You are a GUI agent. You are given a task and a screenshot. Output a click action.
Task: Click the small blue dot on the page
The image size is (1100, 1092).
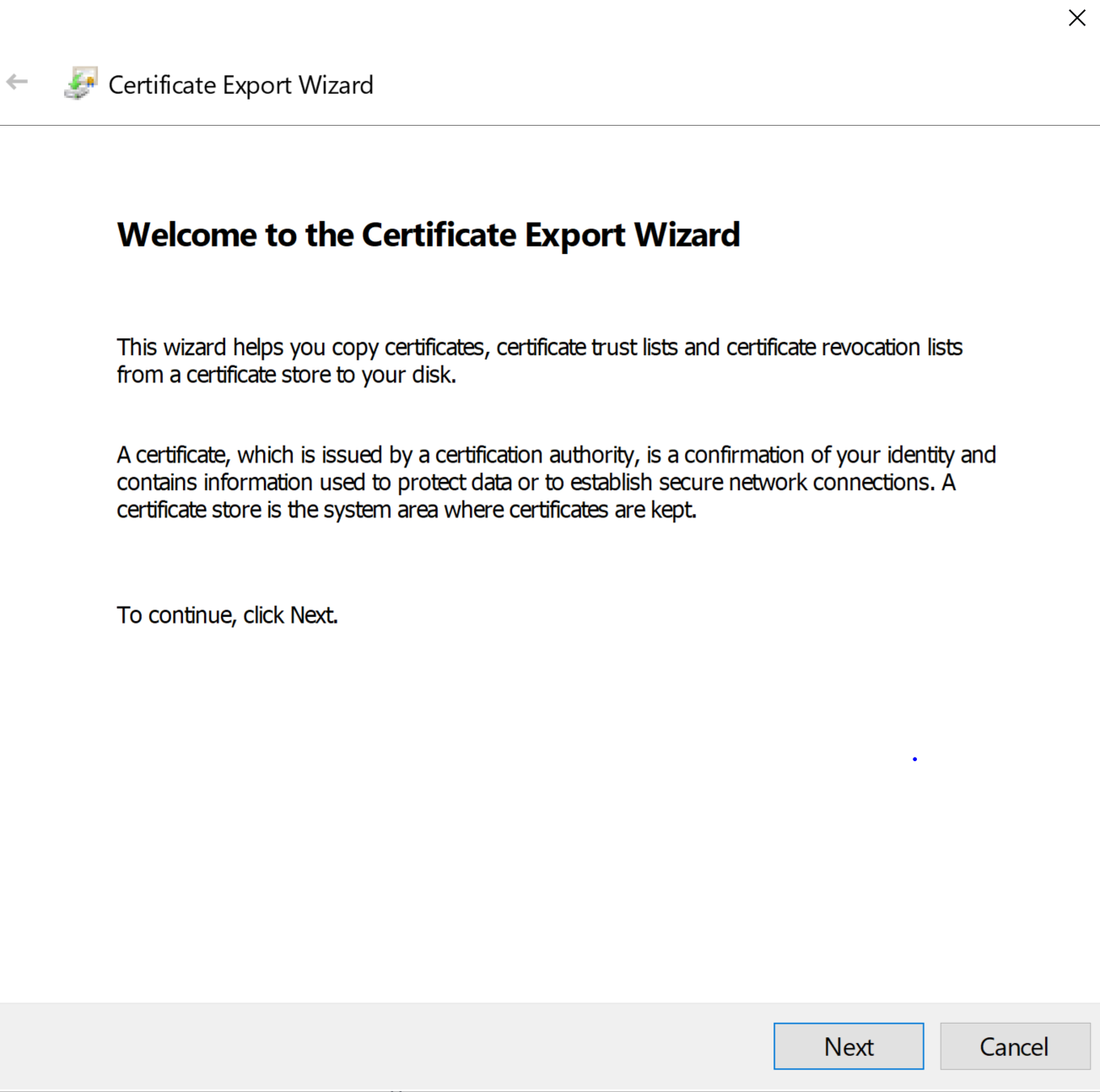pyautogui.click(x=914, y=759)
